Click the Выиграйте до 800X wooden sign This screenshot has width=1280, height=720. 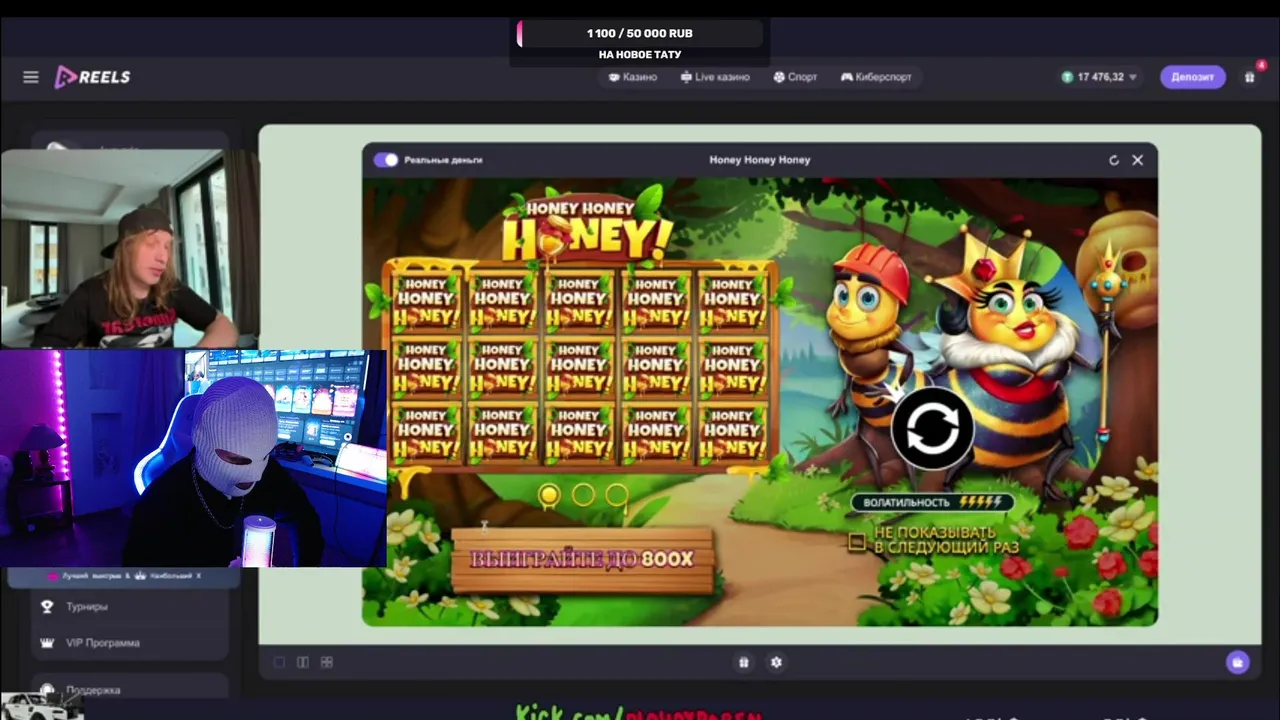pos(583,560)
